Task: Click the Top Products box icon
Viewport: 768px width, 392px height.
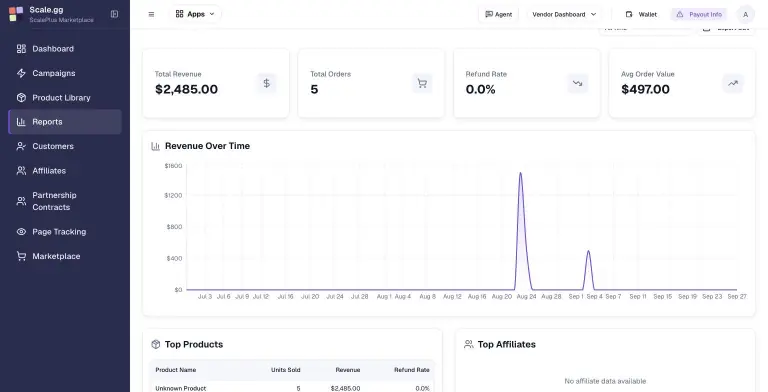Action: [x=155, y=344]
